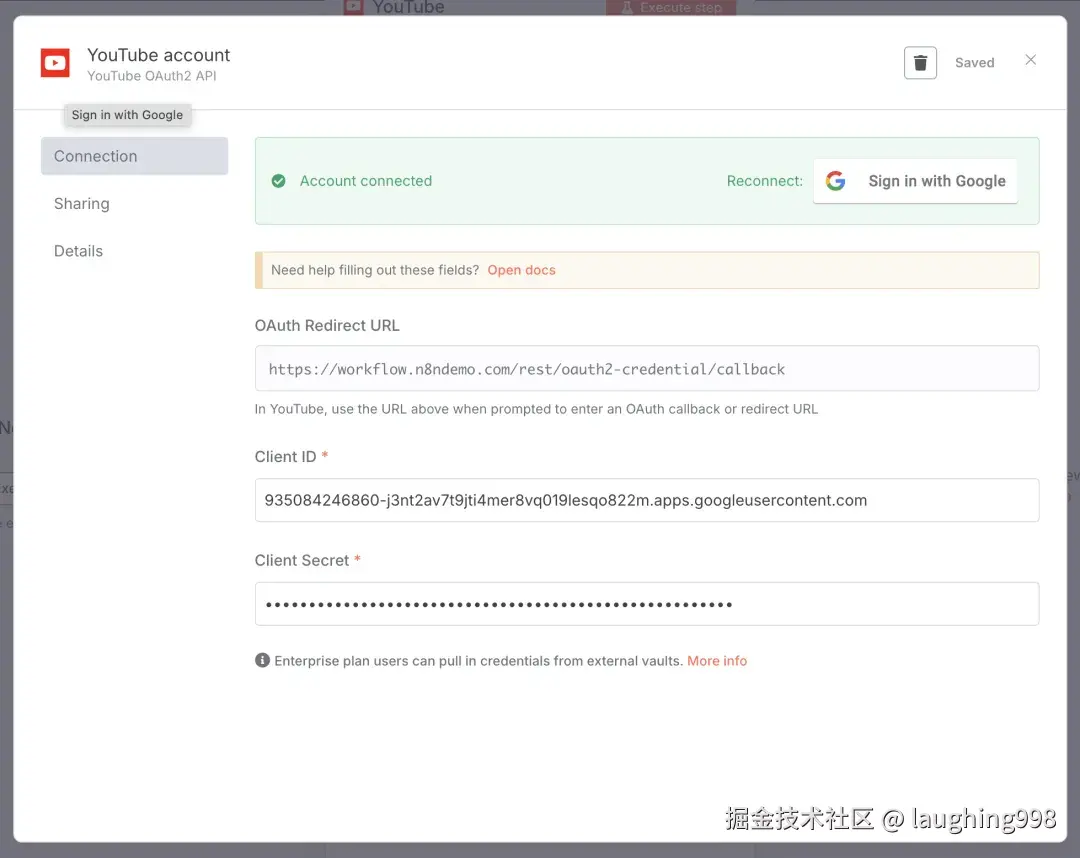Viewport: 1080px width, 858px height.
Task: Click the YouTube node icon at the top canvas
Action: click(354, 7)
